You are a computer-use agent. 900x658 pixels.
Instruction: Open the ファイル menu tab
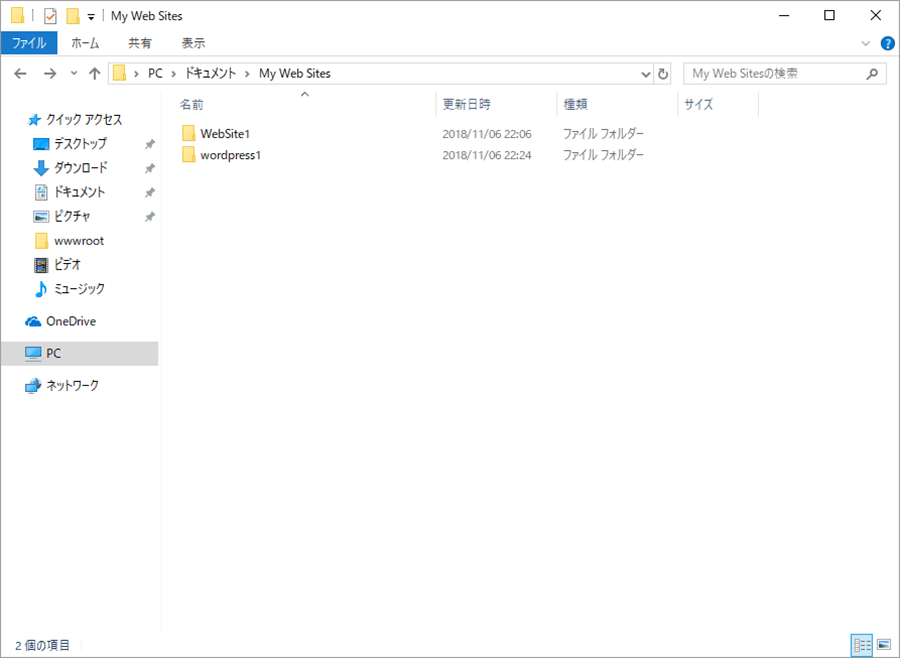pos(29,43)
